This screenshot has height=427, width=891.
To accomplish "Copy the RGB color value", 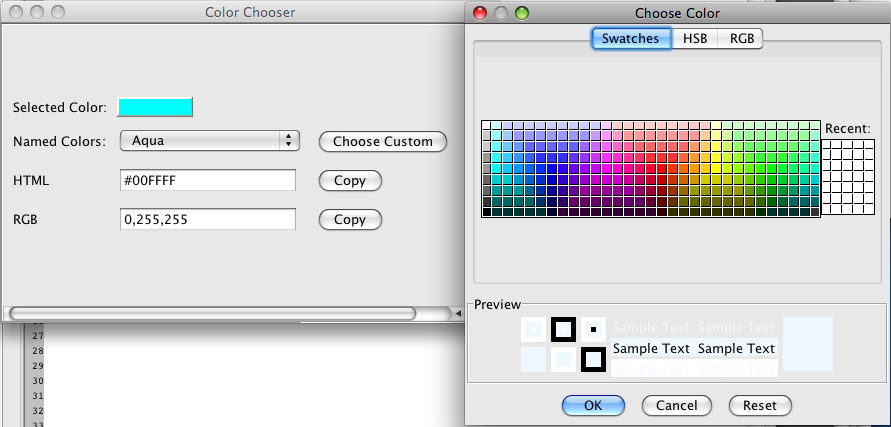I will pyautogui.click(x=350, y=219).
